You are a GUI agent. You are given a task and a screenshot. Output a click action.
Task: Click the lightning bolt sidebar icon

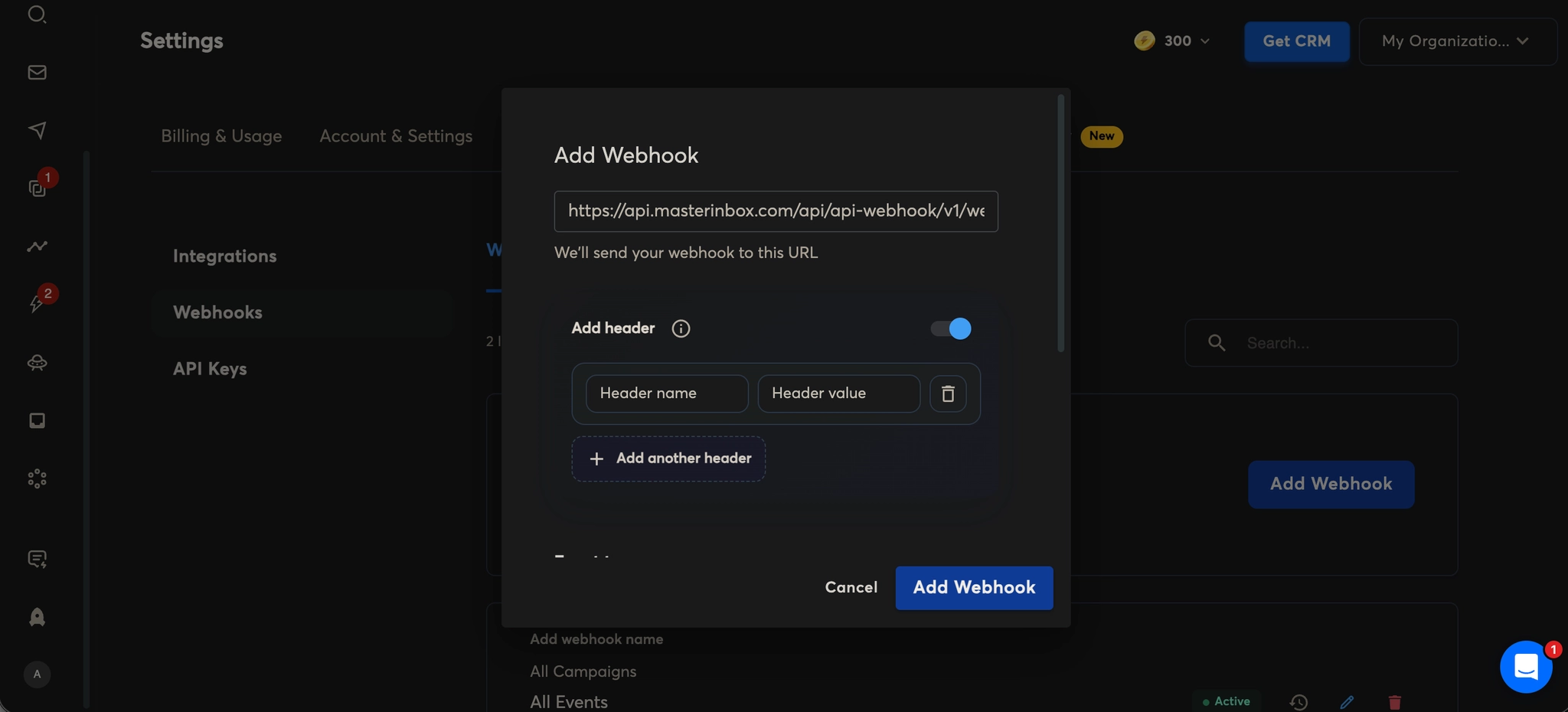tap(36, 304)
